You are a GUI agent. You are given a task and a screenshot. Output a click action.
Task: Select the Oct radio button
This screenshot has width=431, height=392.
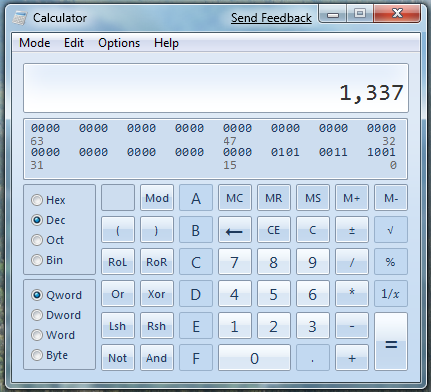47,240
